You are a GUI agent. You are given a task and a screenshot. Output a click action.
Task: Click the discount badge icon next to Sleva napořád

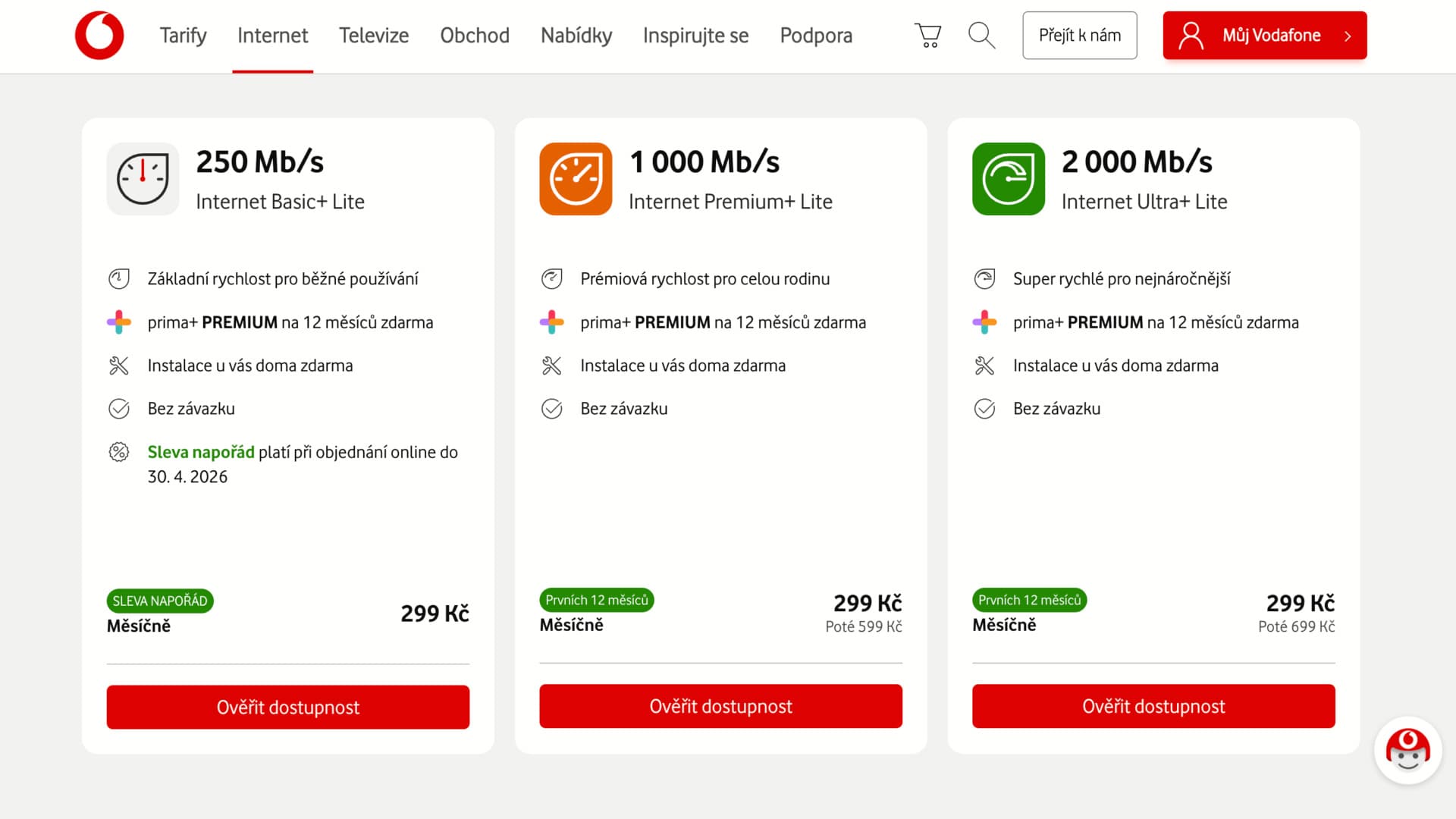coord(119,452)
